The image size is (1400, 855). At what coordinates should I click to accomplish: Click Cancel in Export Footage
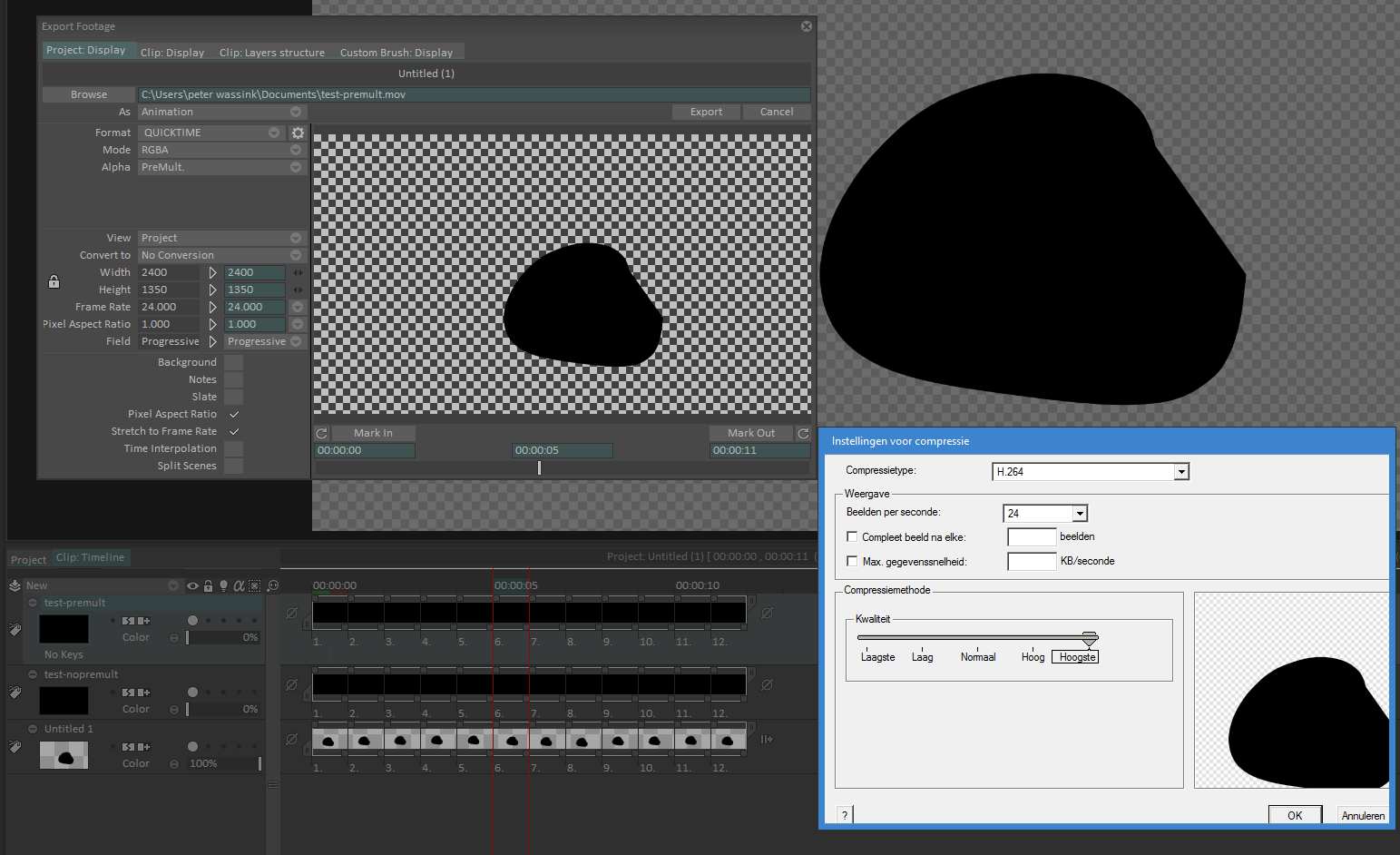click(777, 112)
